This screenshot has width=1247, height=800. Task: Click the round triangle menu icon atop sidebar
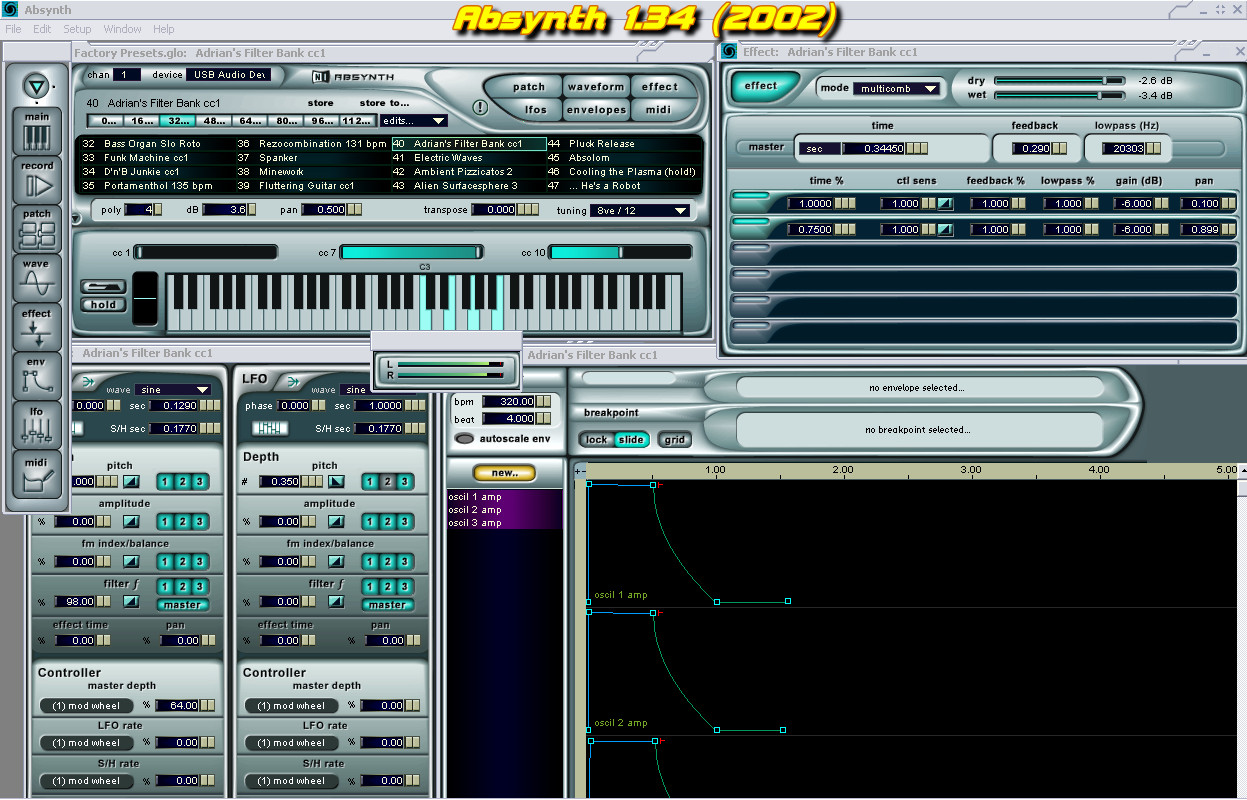coord(36,86)
